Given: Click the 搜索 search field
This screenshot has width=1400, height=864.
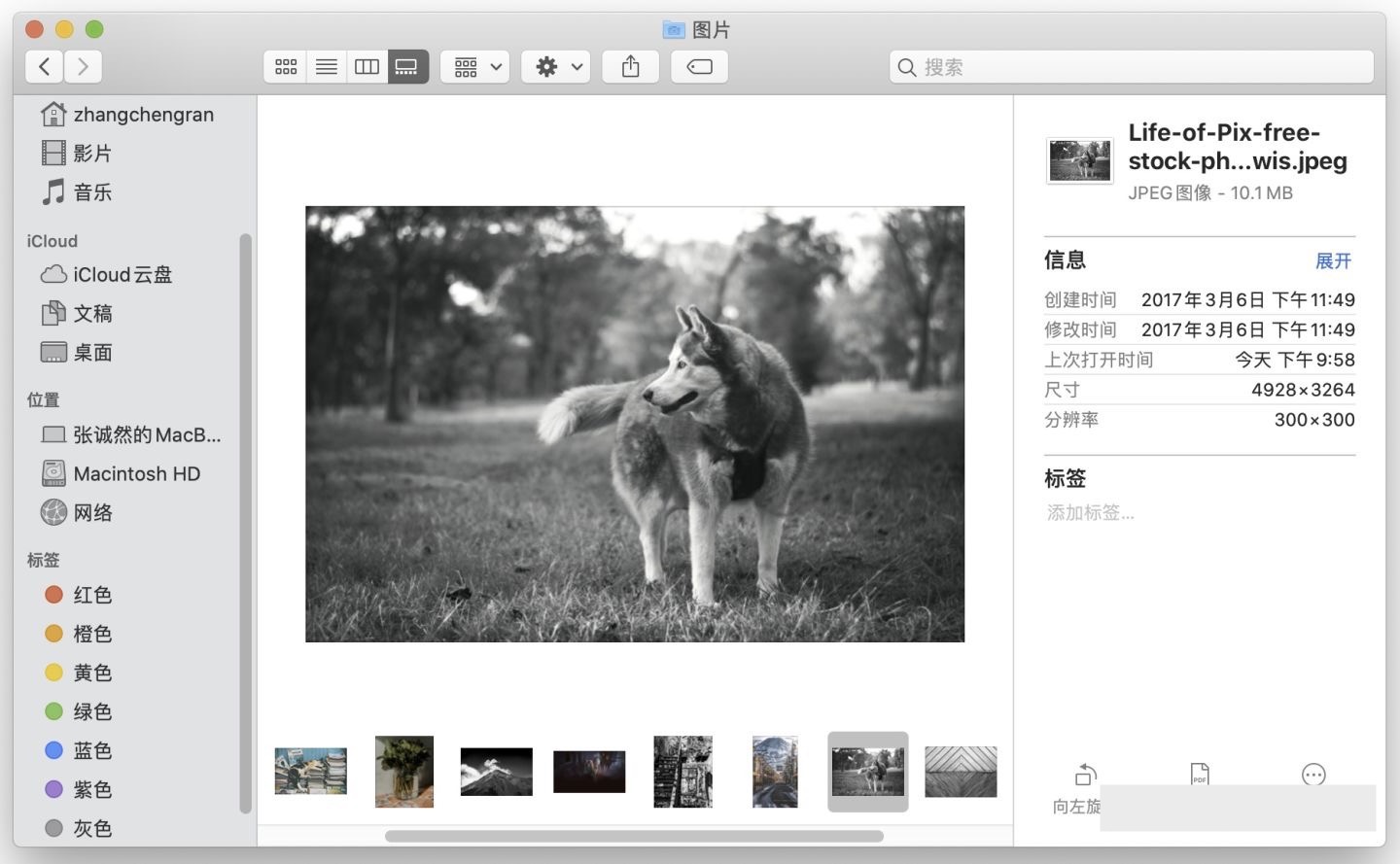Looking at the screenshot, I should [1132, 67].
